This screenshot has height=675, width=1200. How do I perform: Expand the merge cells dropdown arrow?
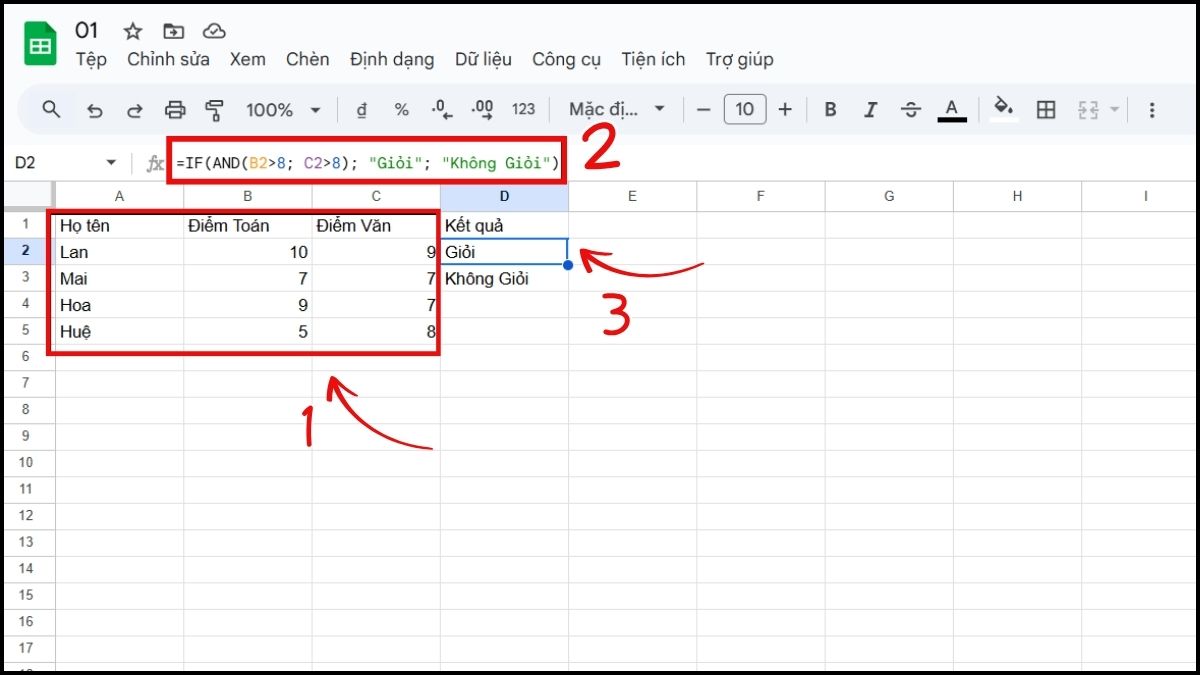pos(1114,110)
